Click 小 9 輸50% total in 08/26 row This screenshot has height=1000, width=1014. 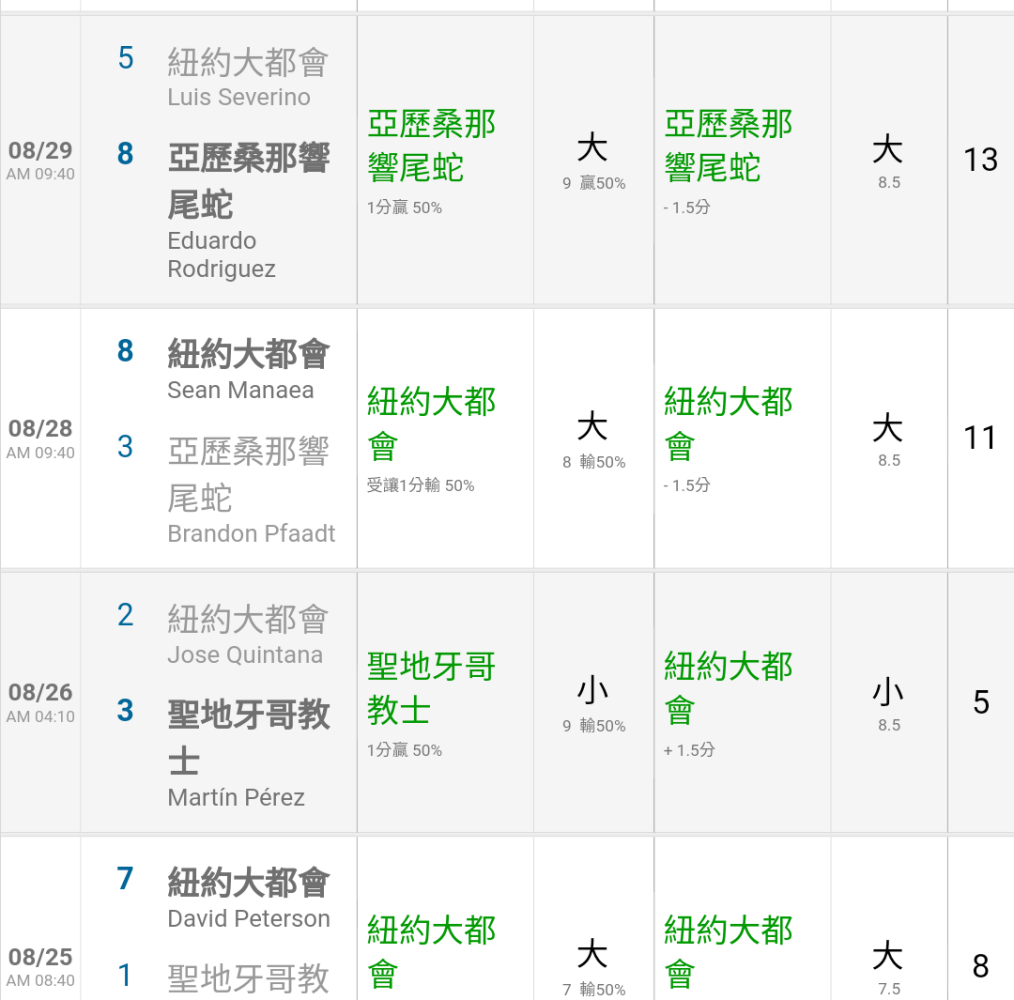tap(593, 702)
